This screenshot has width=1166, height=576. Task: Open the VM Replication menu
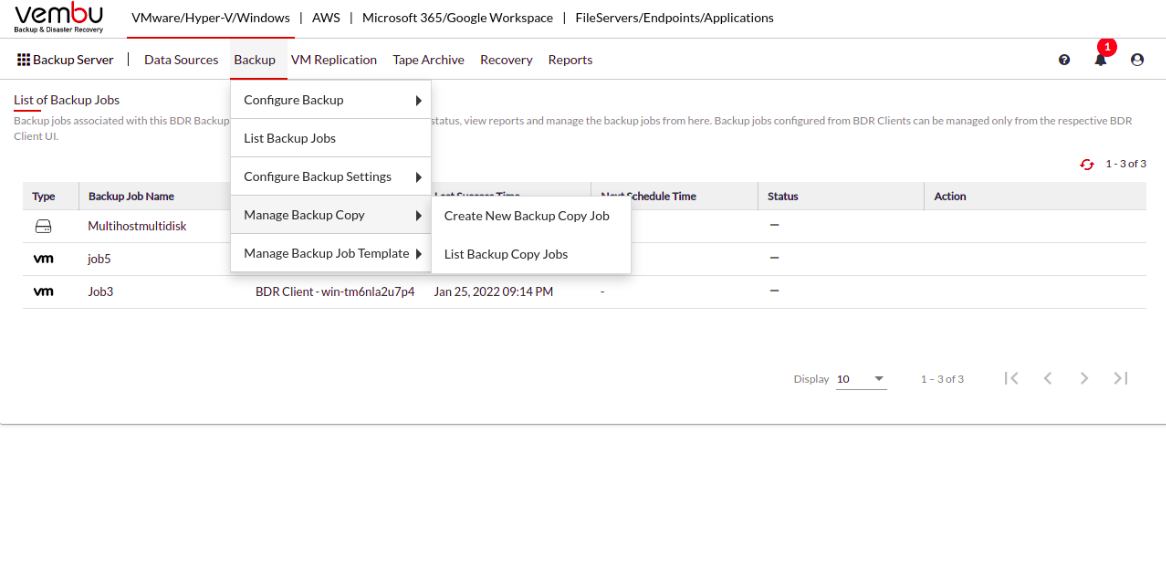click(x=334, y=59)
